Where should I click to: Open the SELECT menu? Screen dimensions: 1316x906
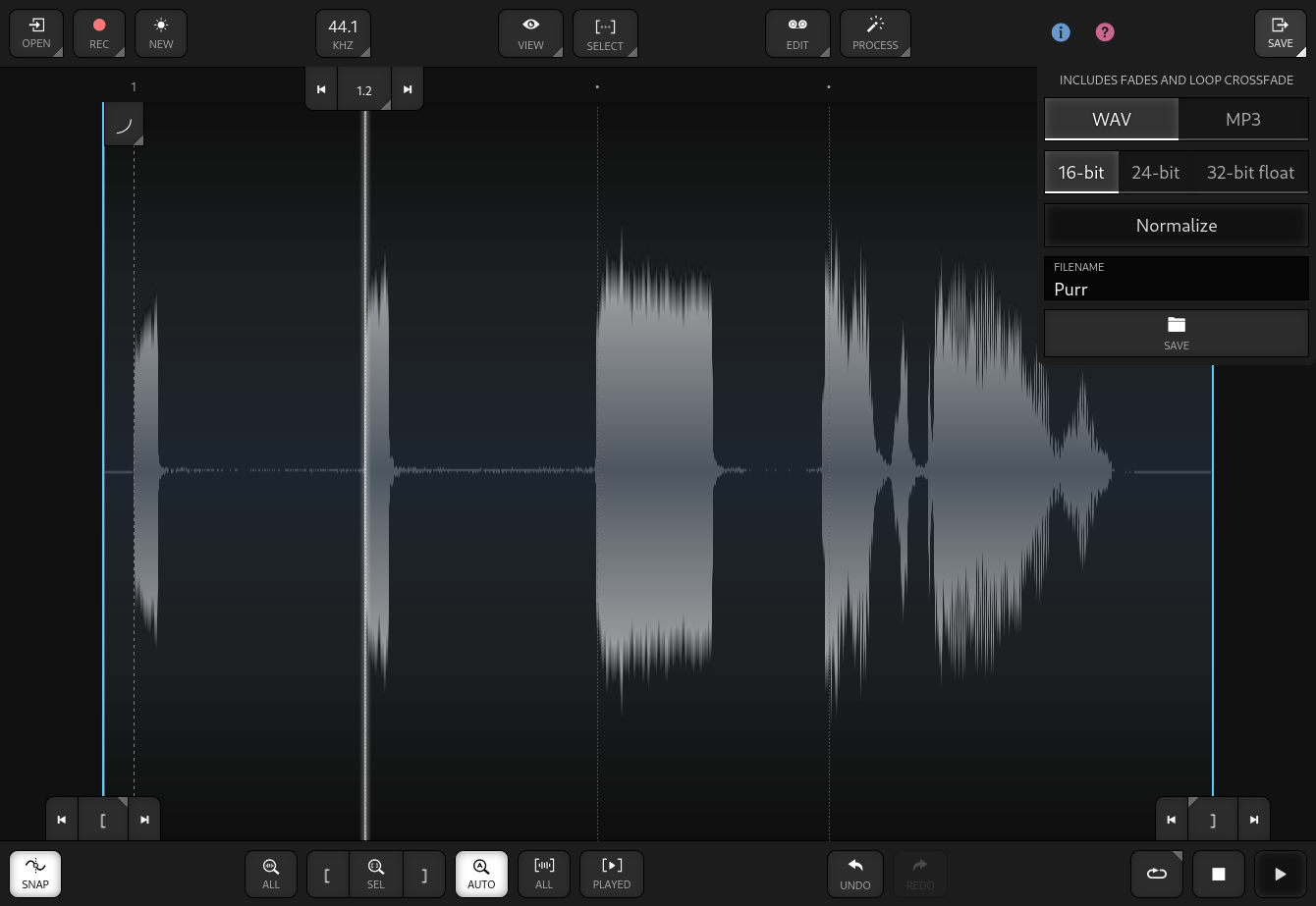click(x=605, y=33)
